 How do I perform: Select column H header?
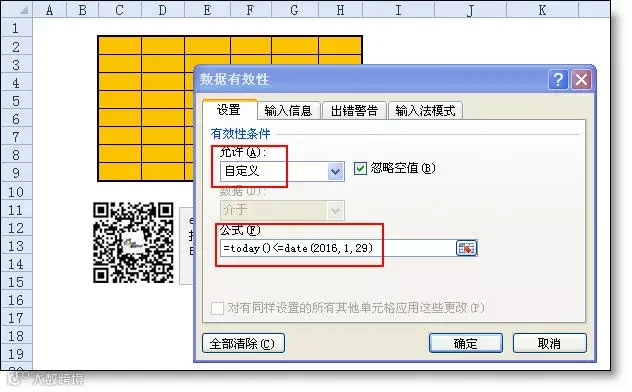340,9
